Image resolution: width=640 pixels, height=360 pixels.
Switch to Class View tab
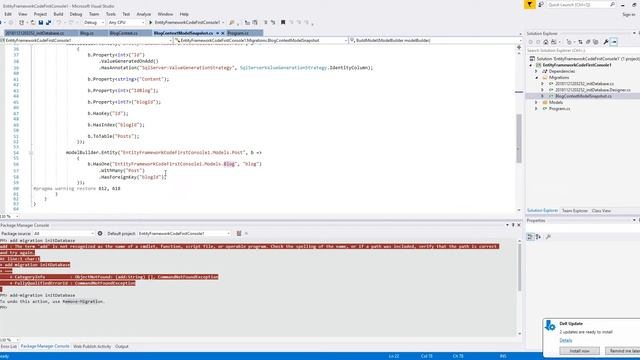(x=601, y=211)
